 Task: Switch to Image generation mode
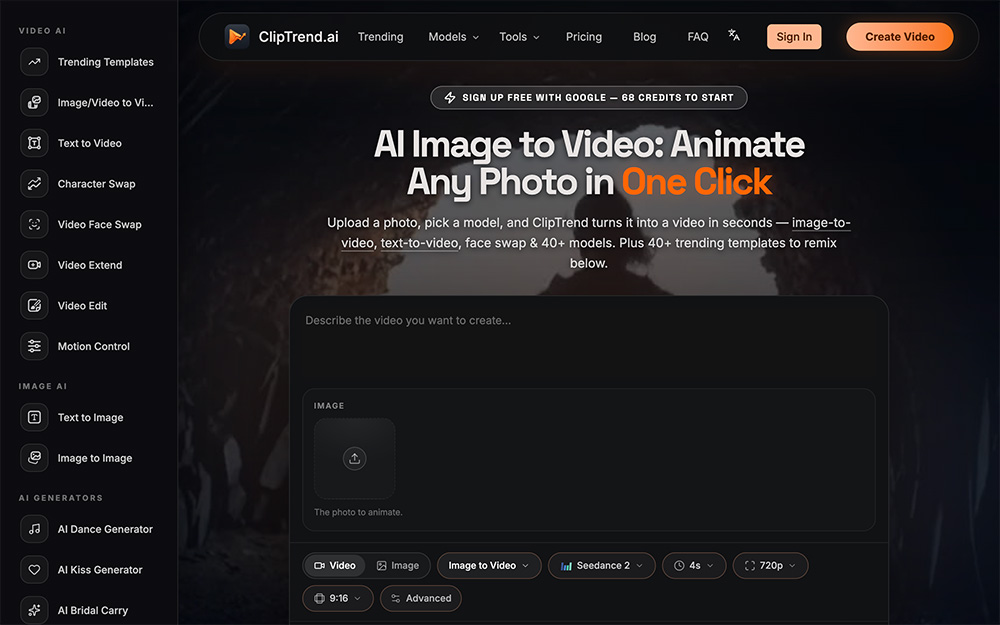coord(398,566)
